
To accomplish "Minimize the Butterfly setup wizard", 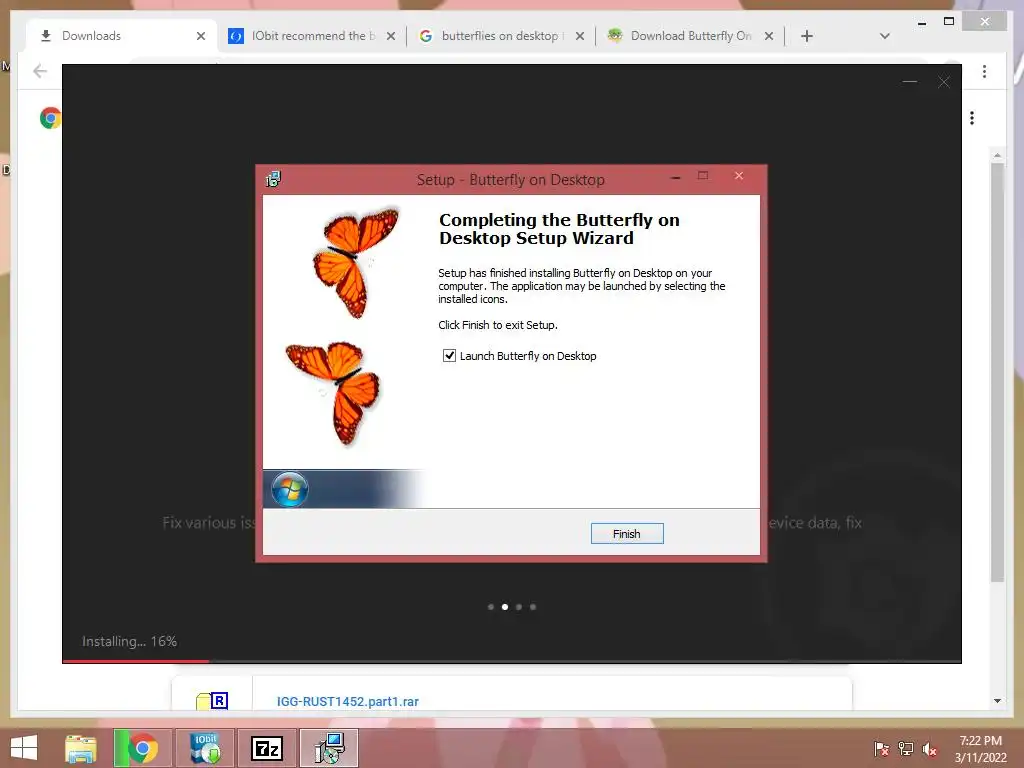I will (676, 176).
